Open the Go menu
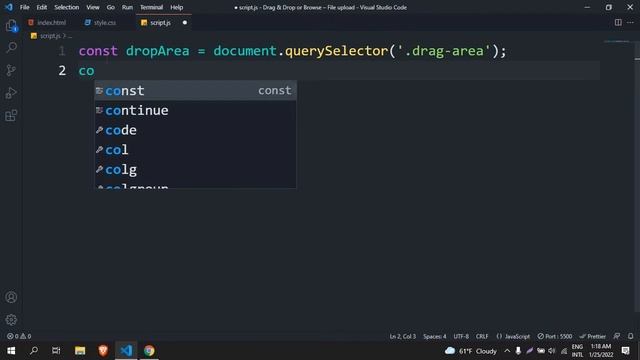This screenshot has width=640, height=360. pyautogui.click(x=111, y=7)
